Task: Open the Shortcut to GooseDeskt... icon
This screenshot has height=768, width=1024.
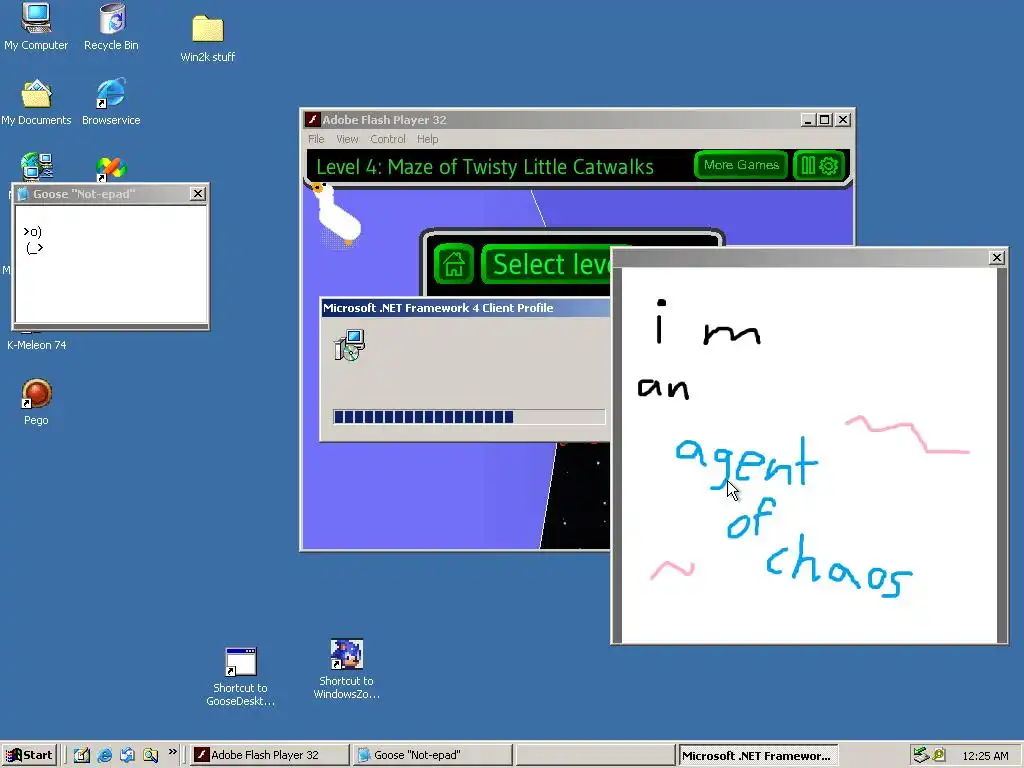Action: pyautogui.click(x=240, y=677)
